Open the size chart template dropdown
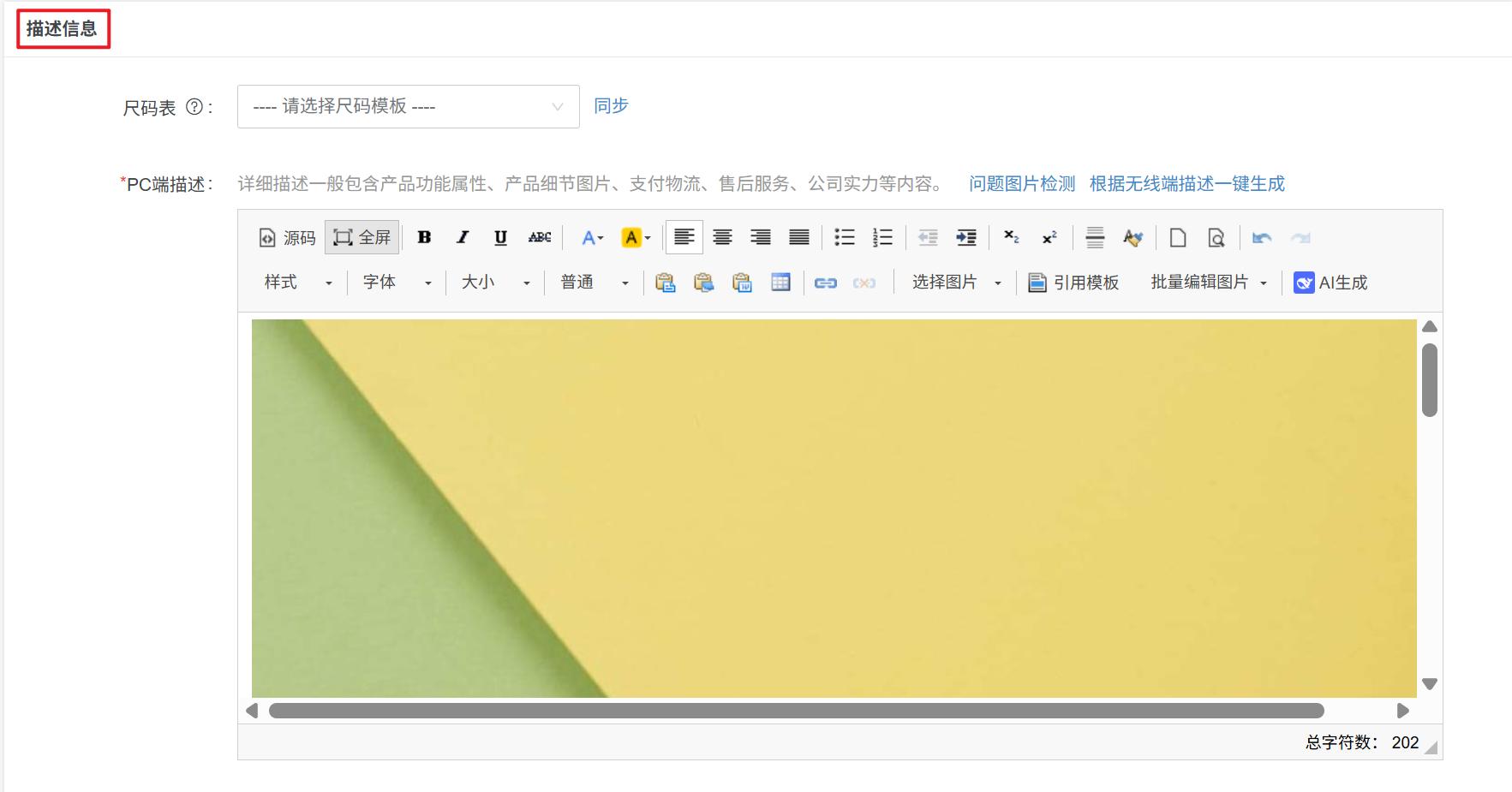The width and height of the screenshot is (1512, 792). pos(408,106)
